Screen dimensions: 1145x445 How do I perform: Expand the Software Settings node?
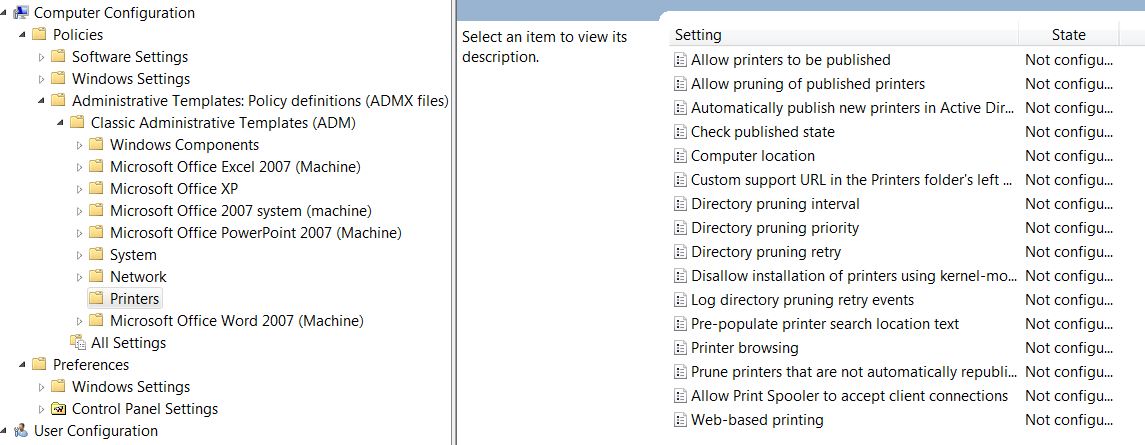click(x=42, y=57)
